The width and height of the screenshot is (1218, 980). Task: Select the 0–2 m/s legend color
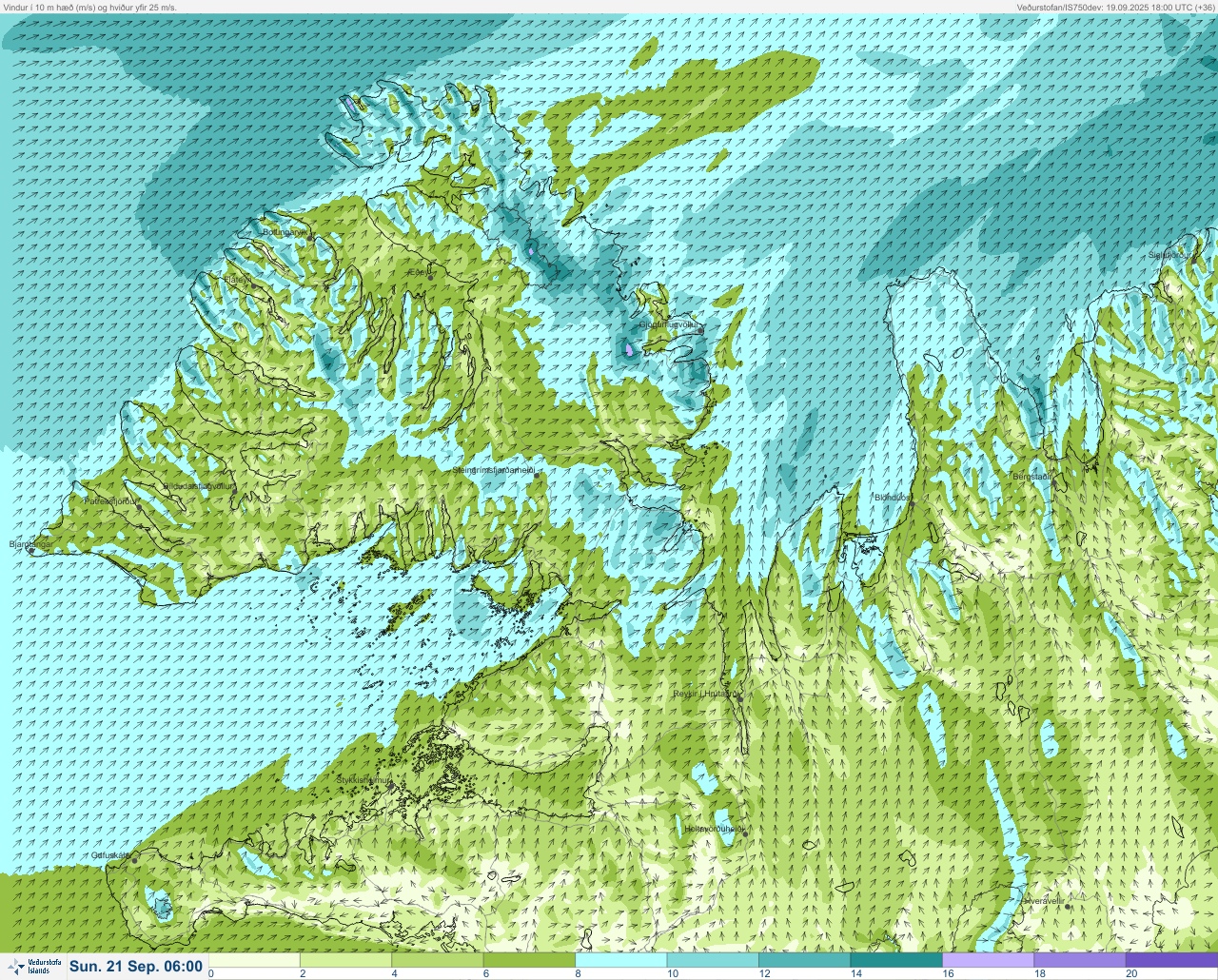tap(254, 960)
